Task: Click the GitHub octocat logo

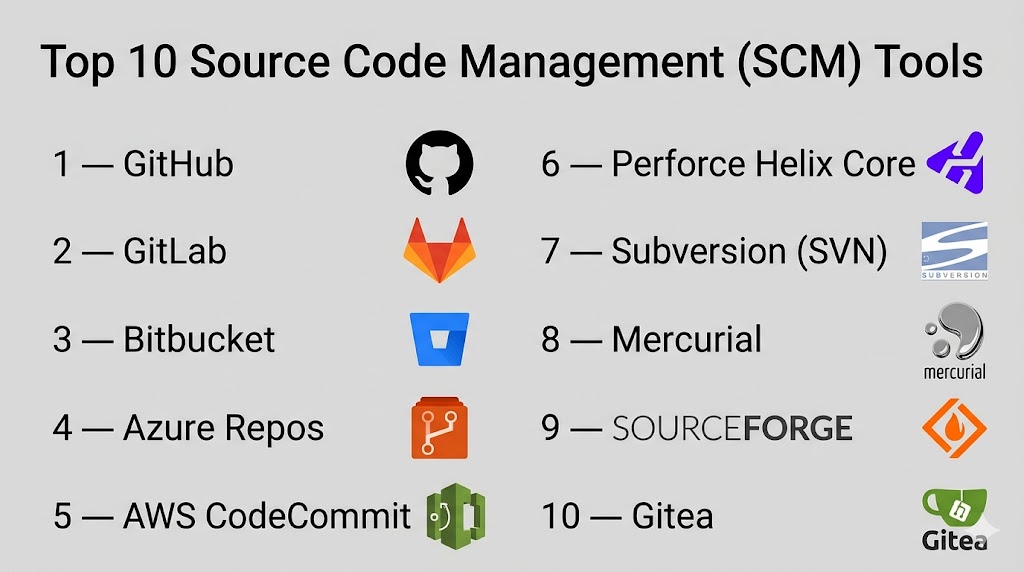Action: tap(439, 163)
